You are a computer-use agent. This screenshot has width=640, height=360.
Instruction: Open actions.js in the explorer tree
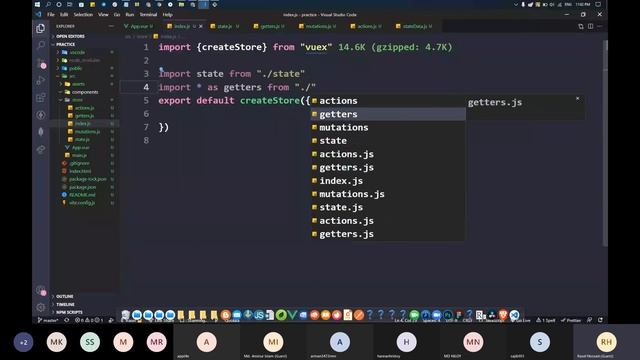[x=84, y=108]
